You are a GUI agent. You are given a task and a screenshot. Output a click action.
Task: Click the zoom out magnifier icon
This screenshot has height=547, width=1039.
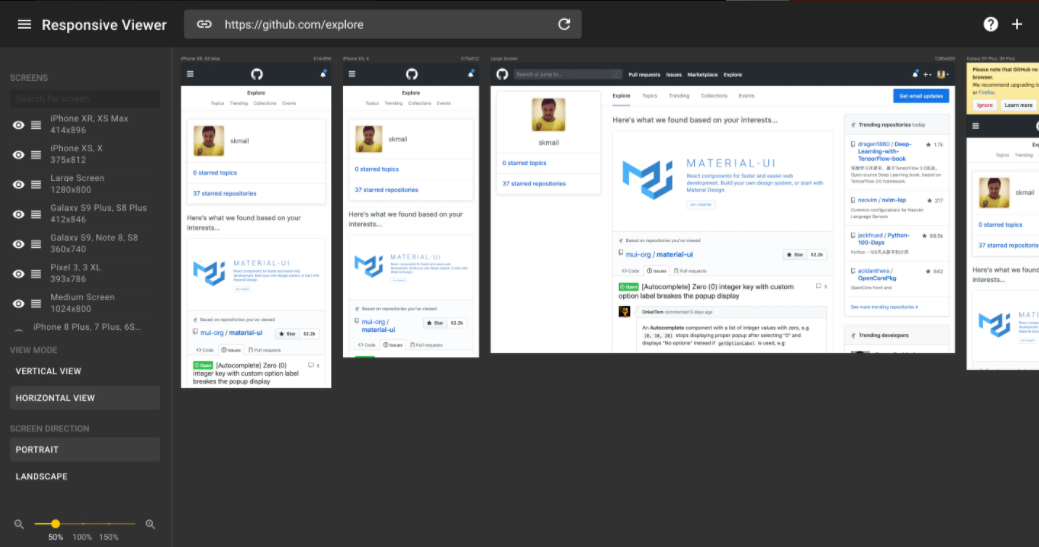[x=19, y=524]
